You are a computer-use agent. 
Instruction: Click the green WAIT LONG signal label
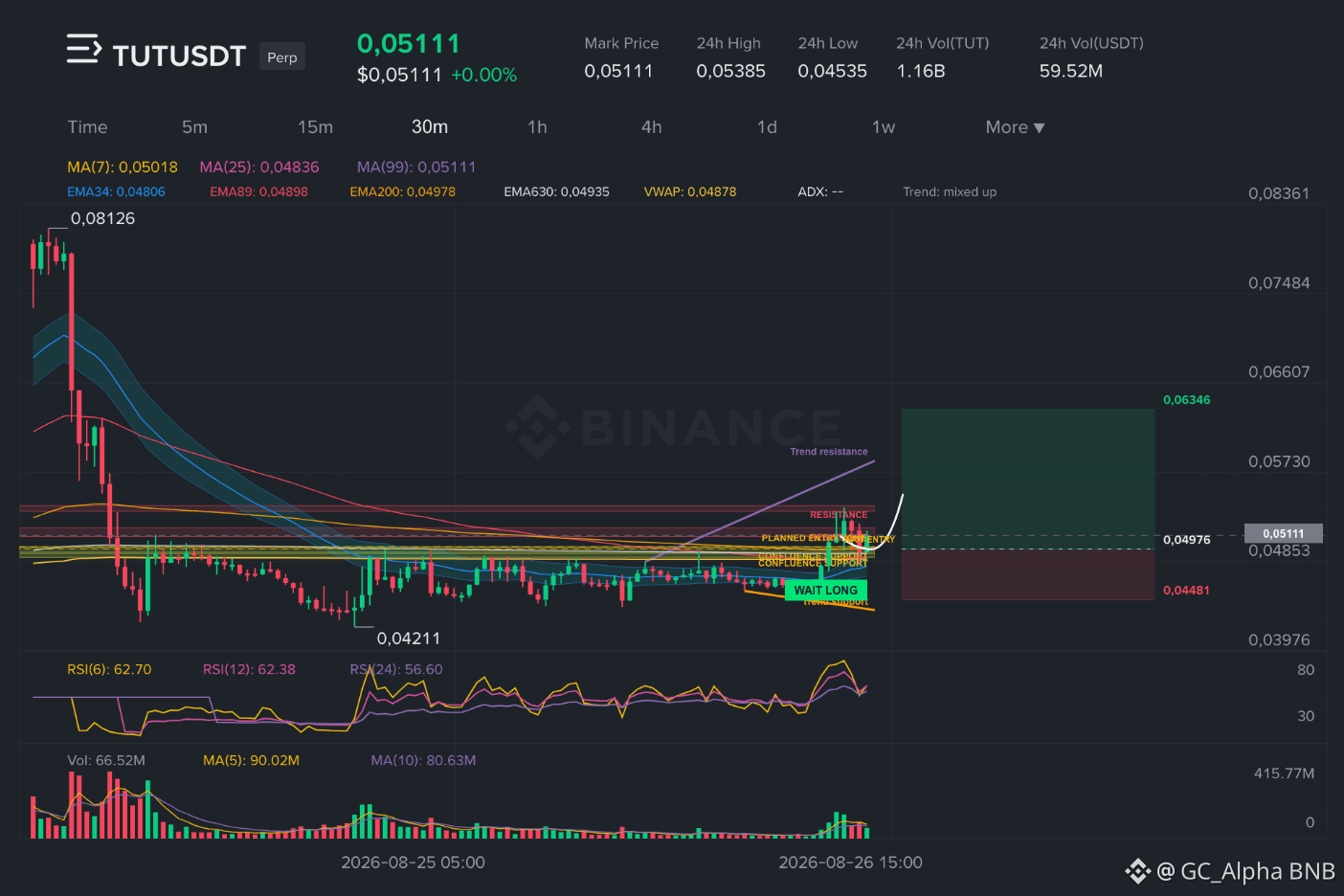tap(825, 591)
